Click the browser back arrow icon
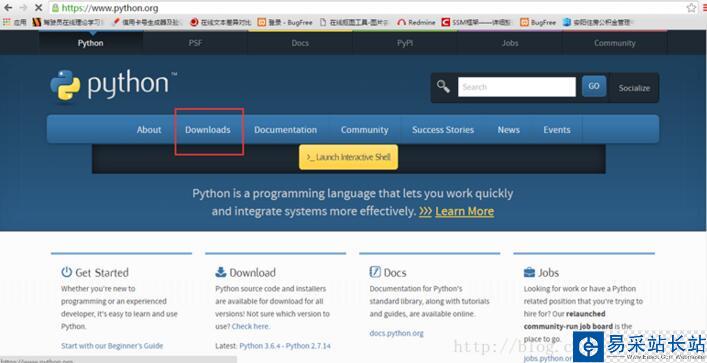Viewport: 707px width, 363px height. pos(8,8)
